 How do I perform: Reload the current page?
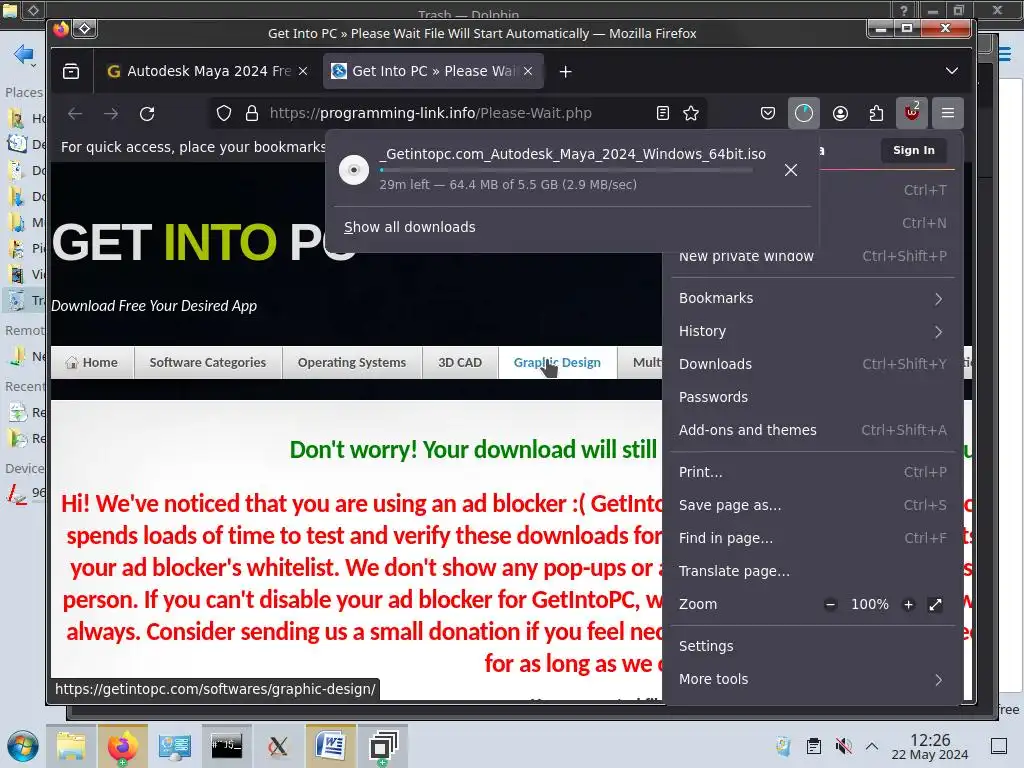click(147, 114)
